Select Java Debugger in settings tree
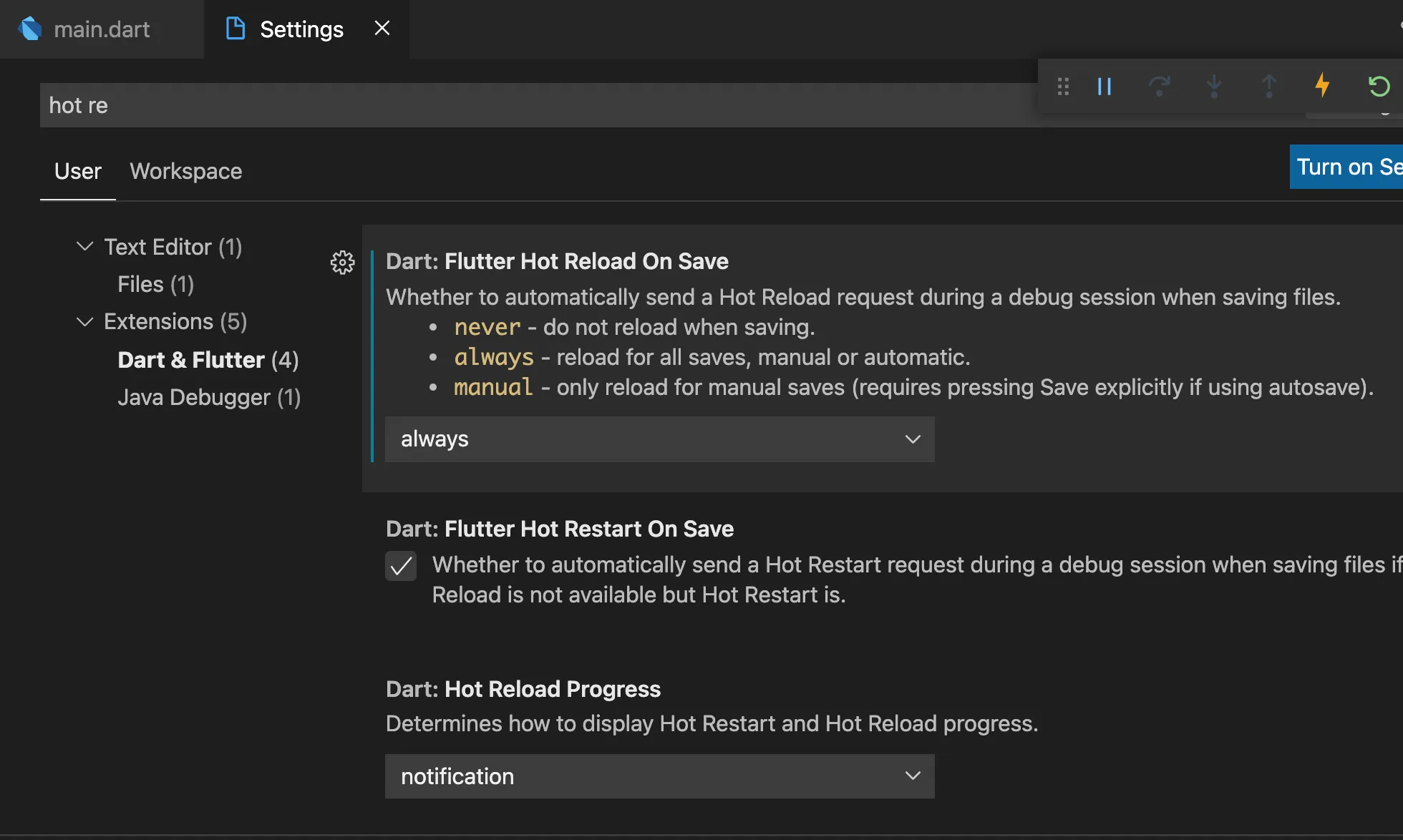1403x840 pixels. click(208, 398)
